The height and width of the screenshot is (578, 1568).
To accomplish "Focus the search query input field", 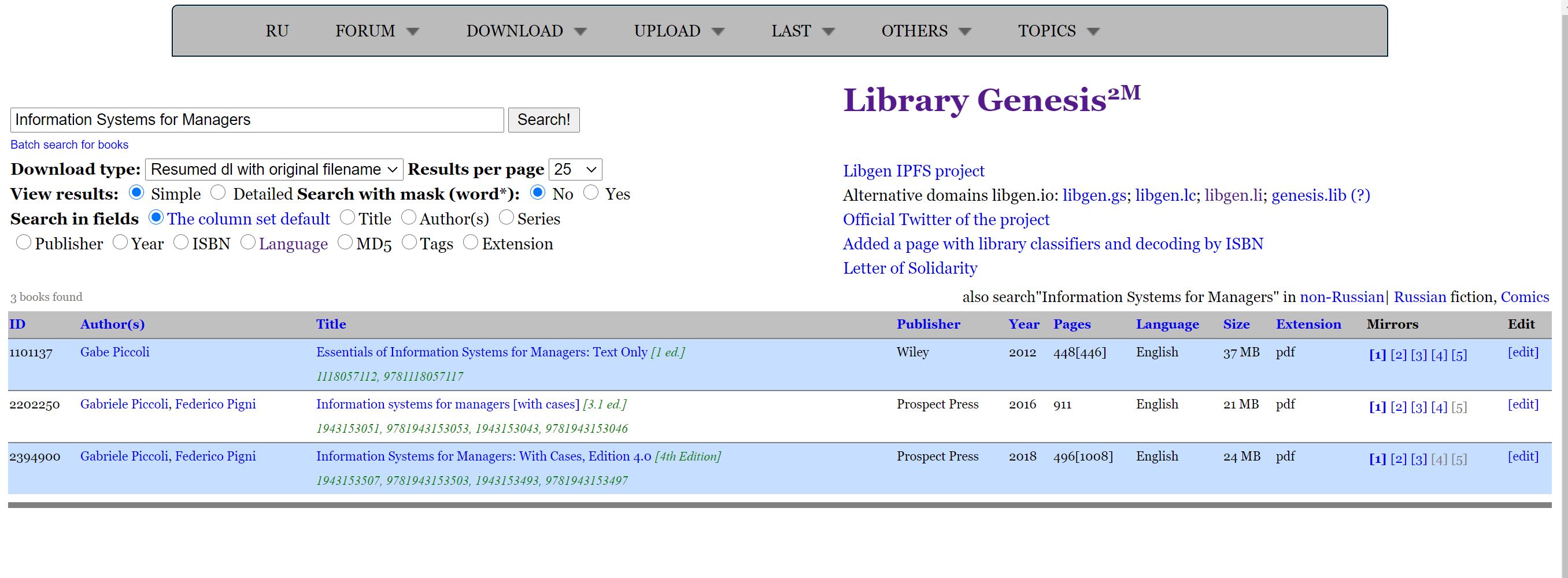I will pyautogui.click(x=257, y=120).
